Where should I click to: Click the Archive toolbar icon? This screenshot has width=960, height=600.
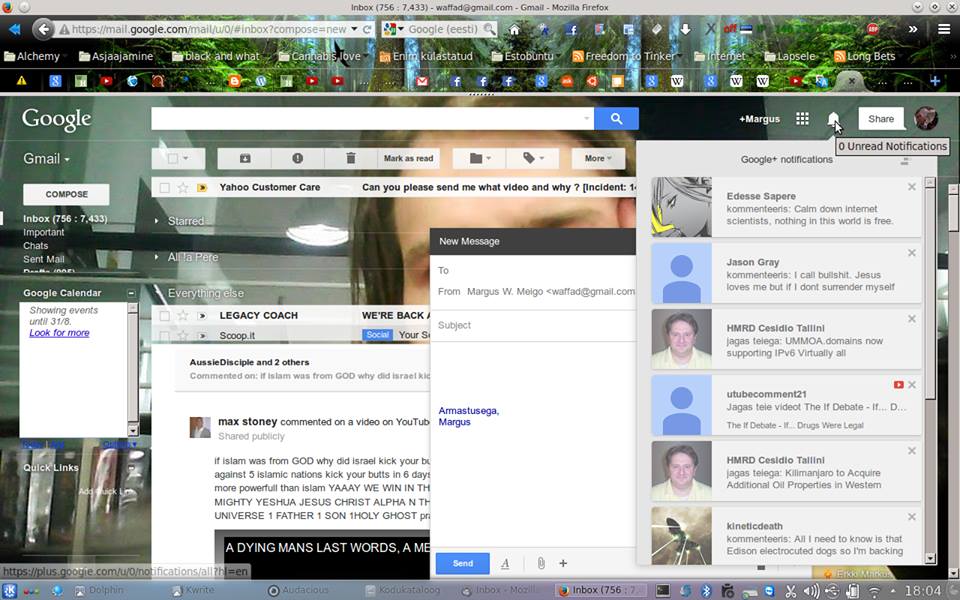click(245, 158)
